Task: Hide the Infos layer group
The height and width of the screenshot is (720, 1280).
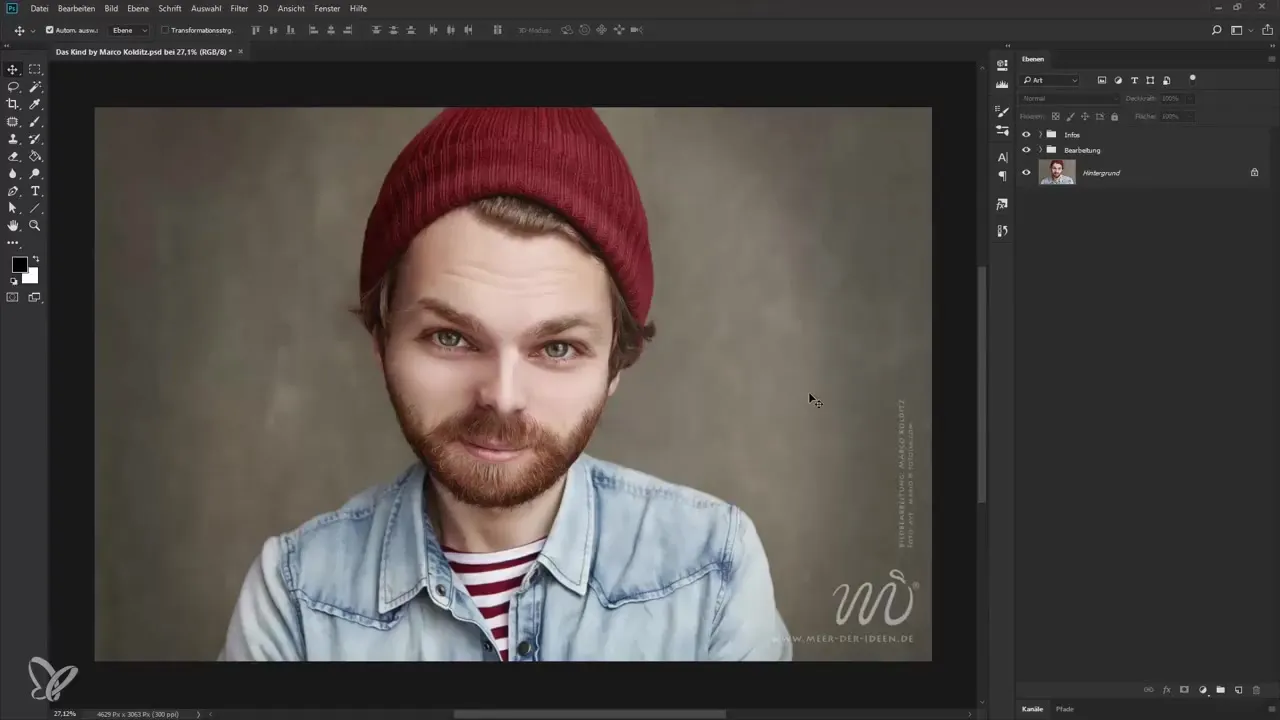Action: point(1025,134)
